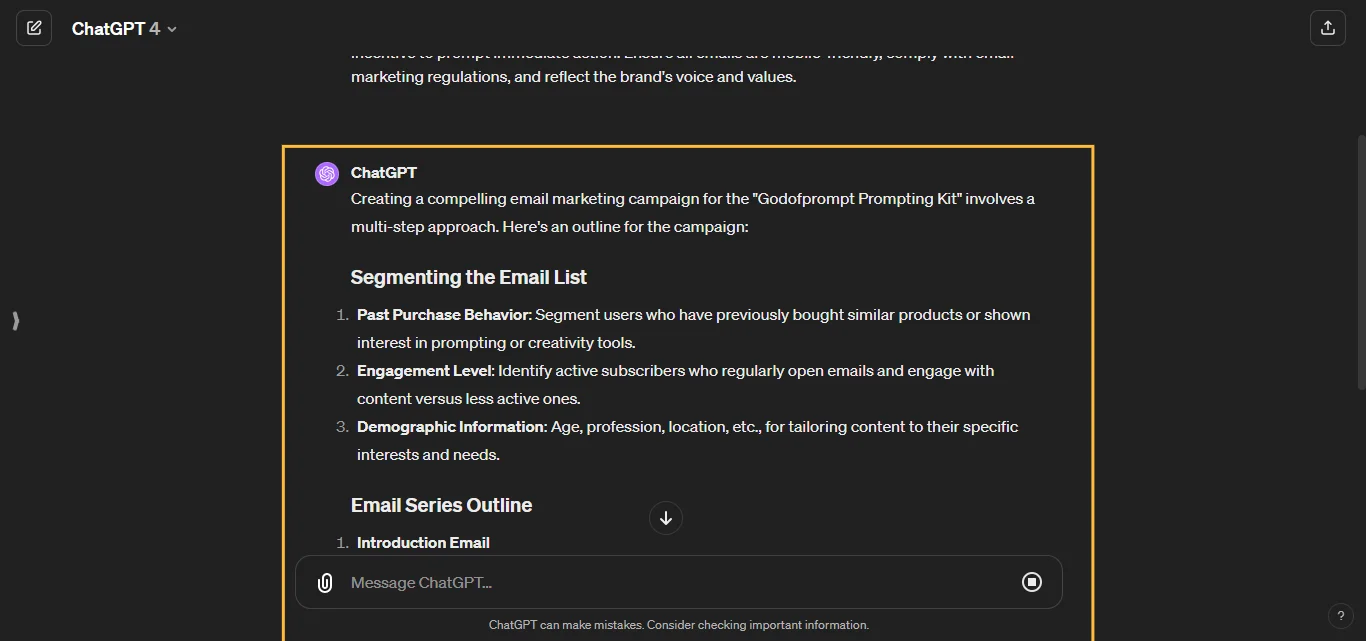Image resolution: width=1366 pixels, height=641 pixels.
Task: Stop generating with the stop button
Action: coord(1032,582)
